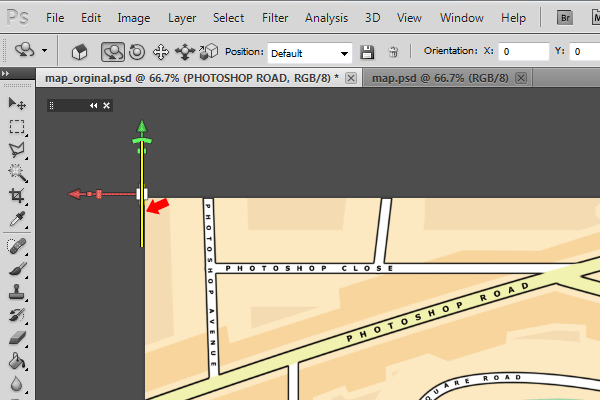Select the Magic Wand tool
The width and height of the screenshot is (600, 400).
pos(17,173)
